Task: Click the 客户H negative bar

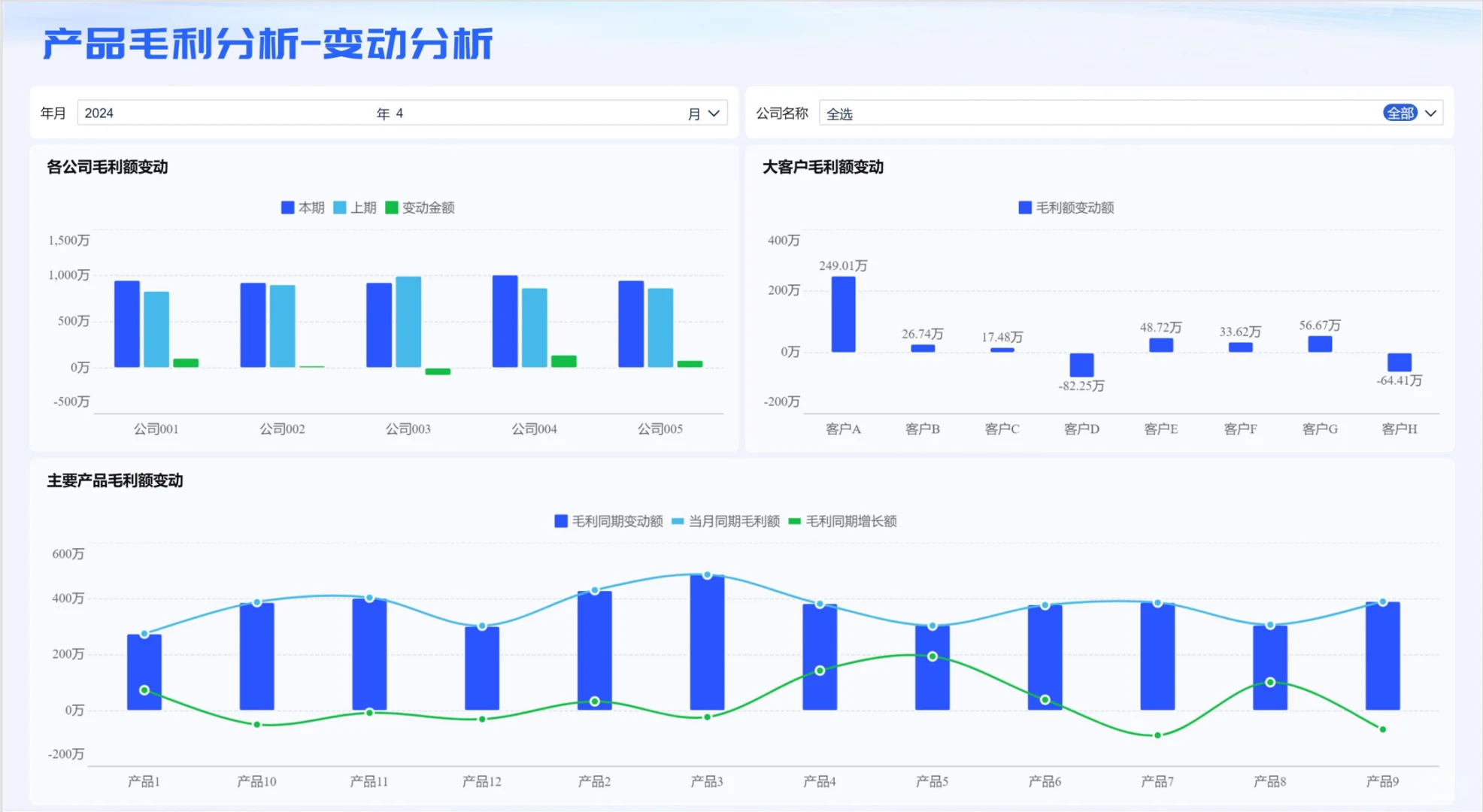Action: pyautogui.click(x=1399, y=362)
